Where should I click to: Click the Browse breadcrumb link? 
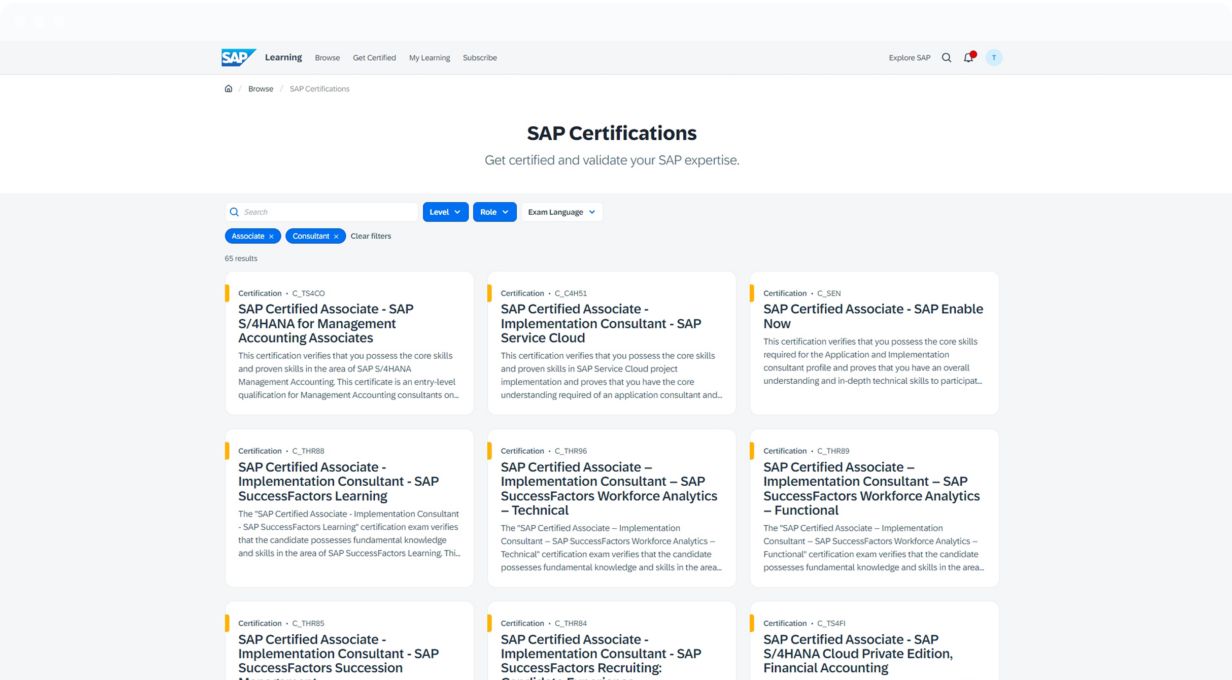[x=261, y=89]
